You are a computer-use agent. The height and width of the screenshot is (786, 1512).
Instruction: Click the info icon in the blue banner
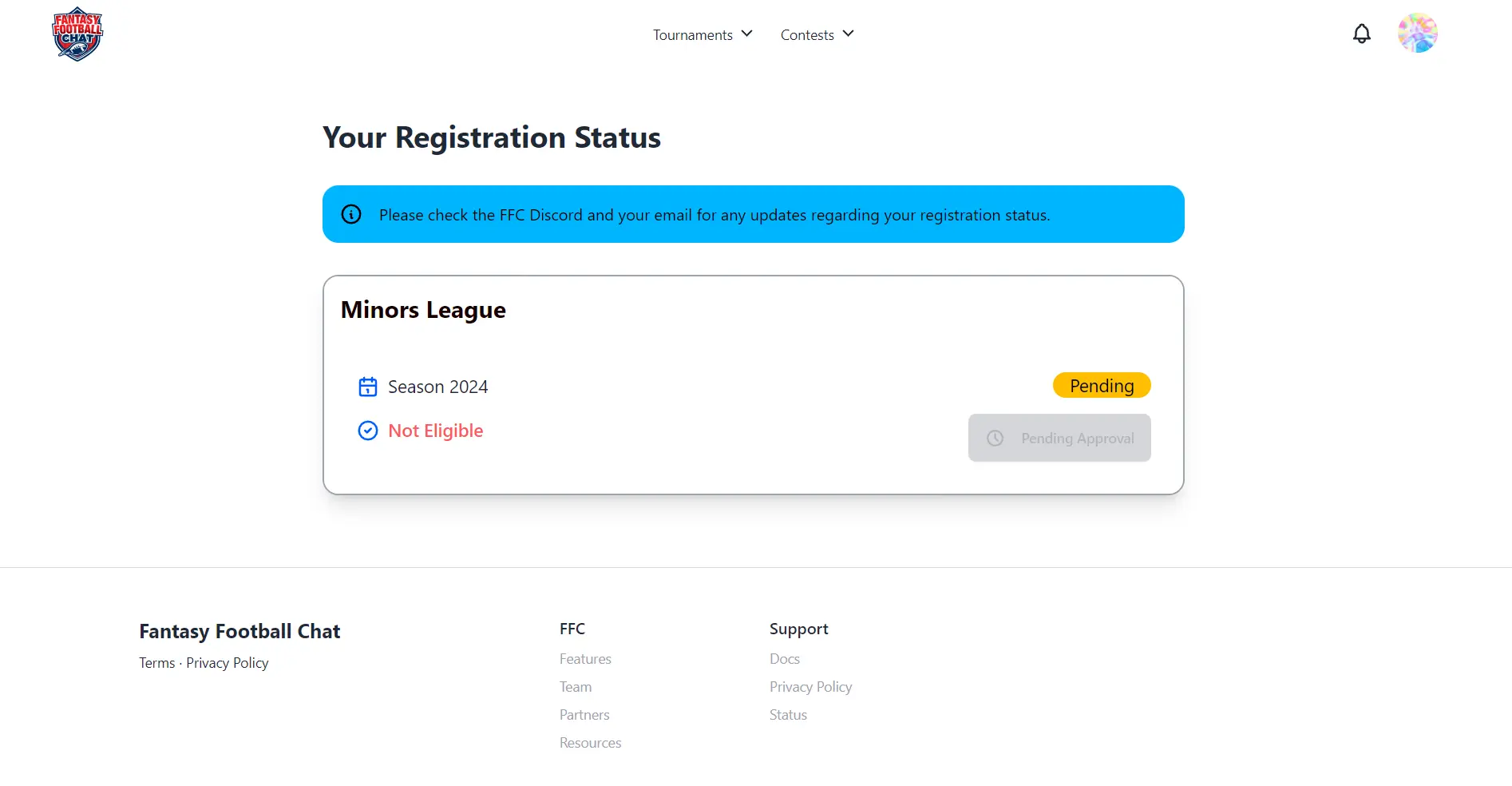coord(351,214)
